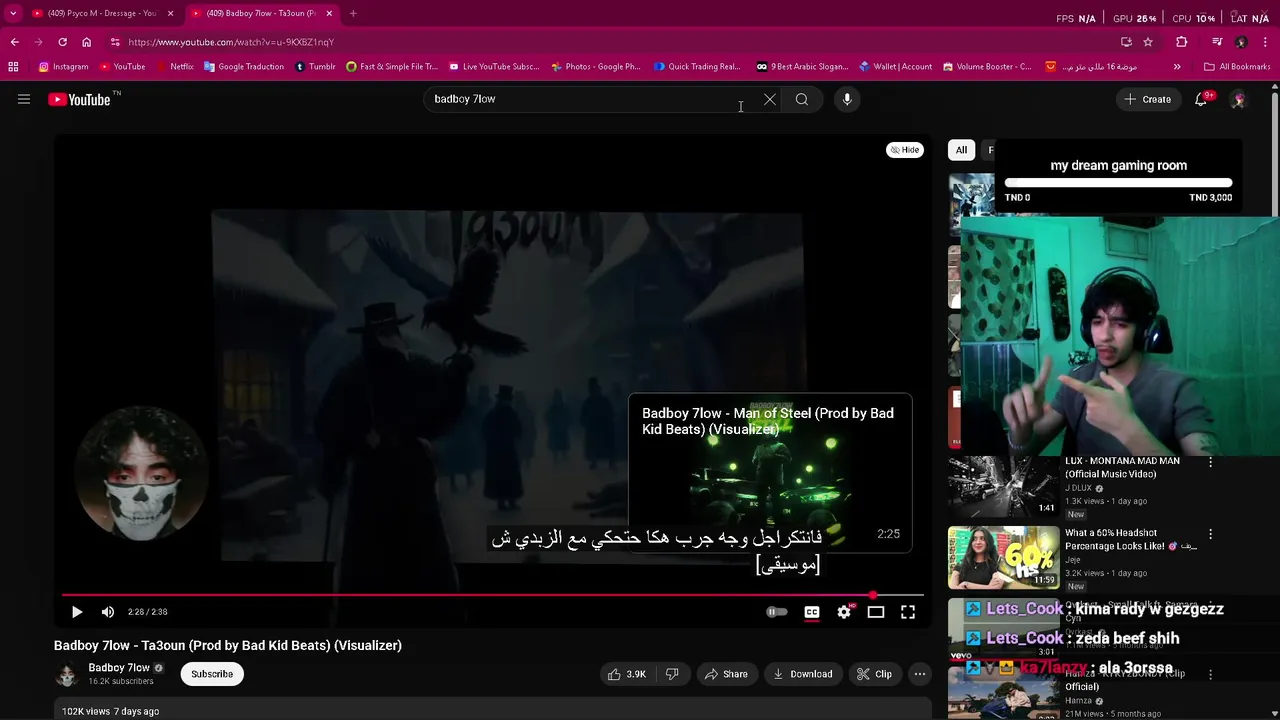Open more actions (three dots) below video
The image size is (1280, 720).
(x=920, y=674)
